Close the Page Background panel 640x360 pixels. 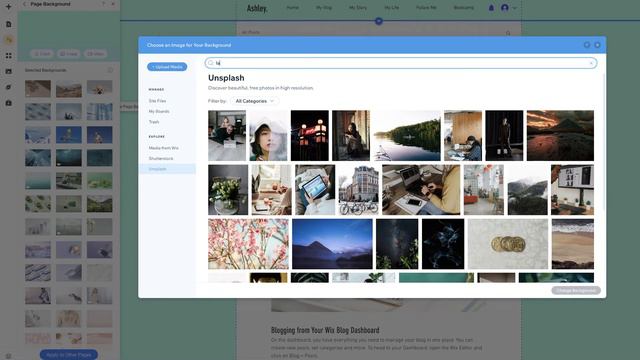click(113, 4)
